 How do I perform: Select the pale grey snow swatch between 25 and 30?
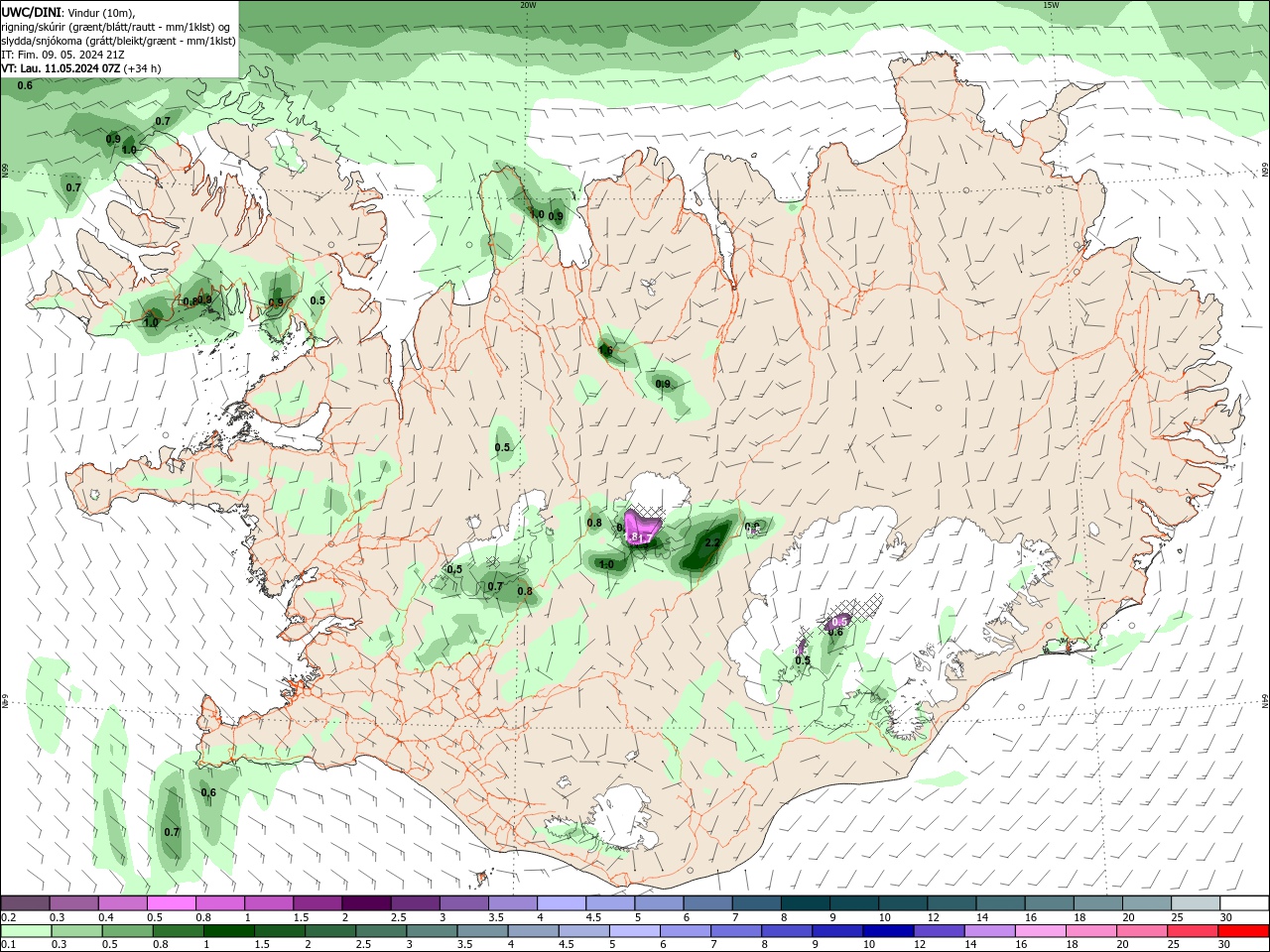[1196, 902]
